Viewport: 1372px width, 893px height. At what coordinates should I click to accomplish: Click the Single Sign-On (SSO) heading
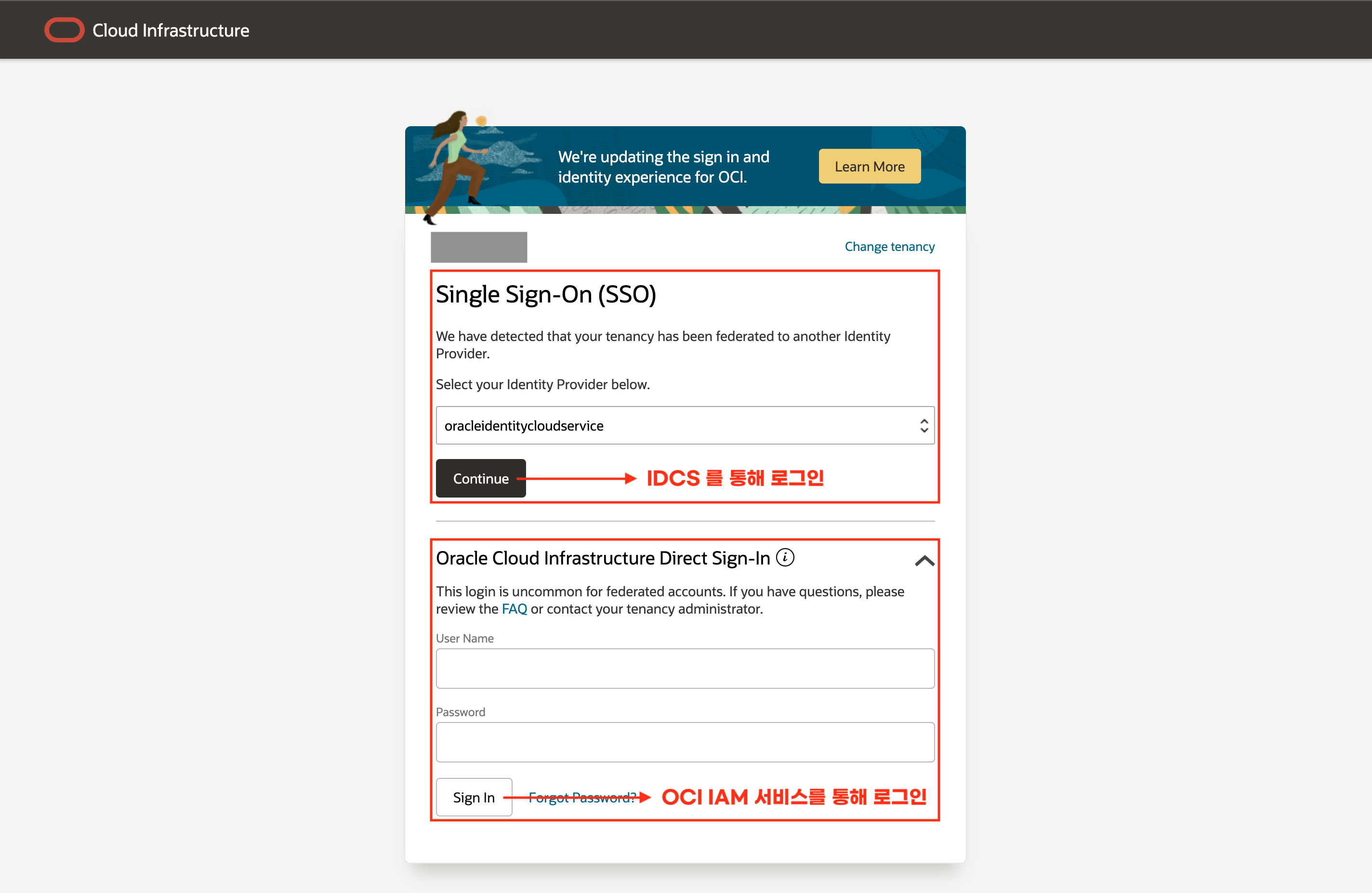[545, 295]
